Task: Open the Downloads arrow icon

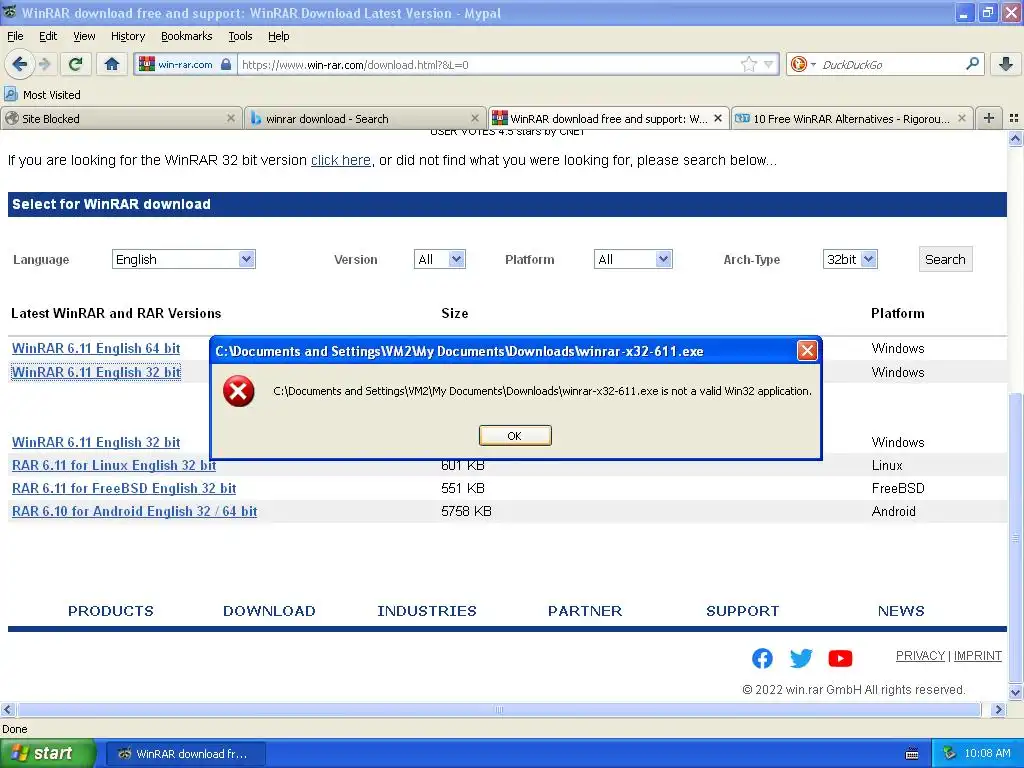Action: 1006,64
